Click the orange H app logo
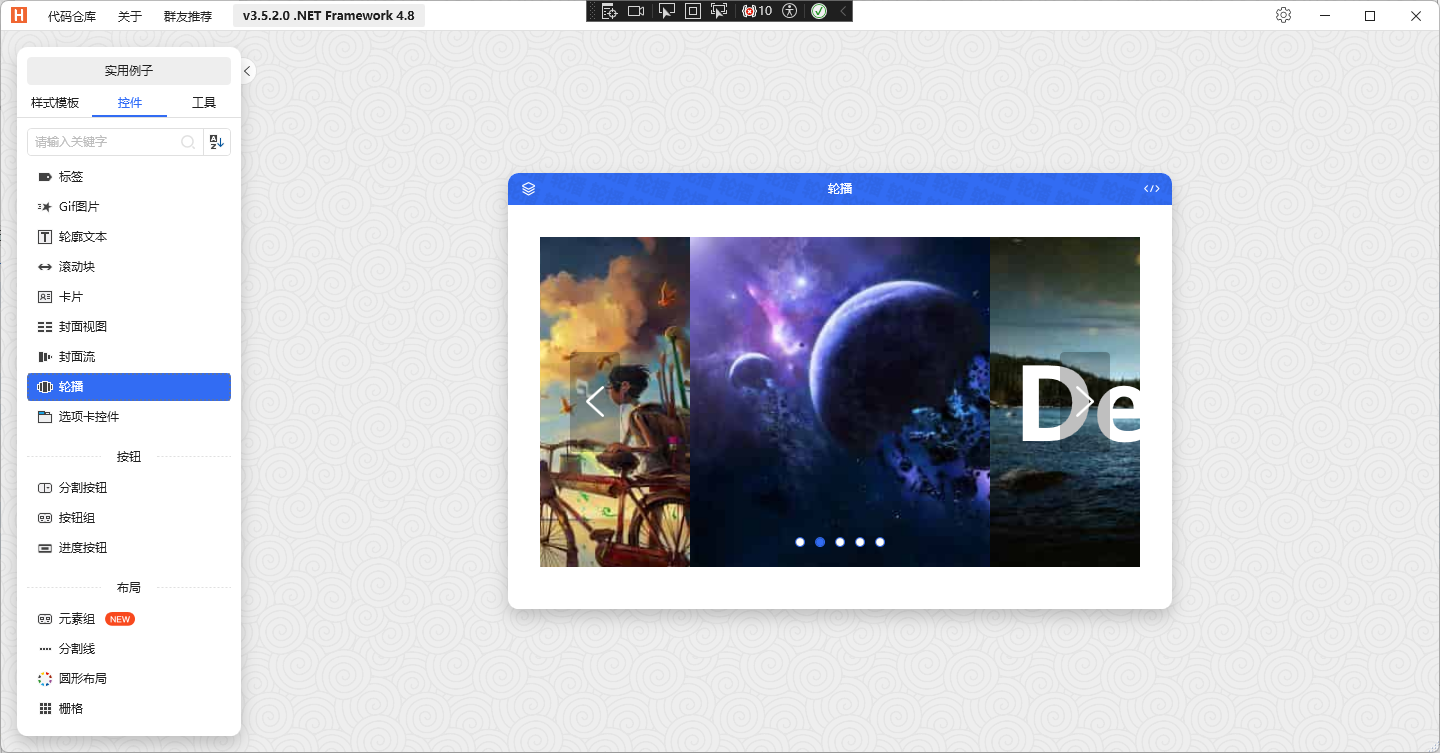1440x753 pixels. coord(18,15)
